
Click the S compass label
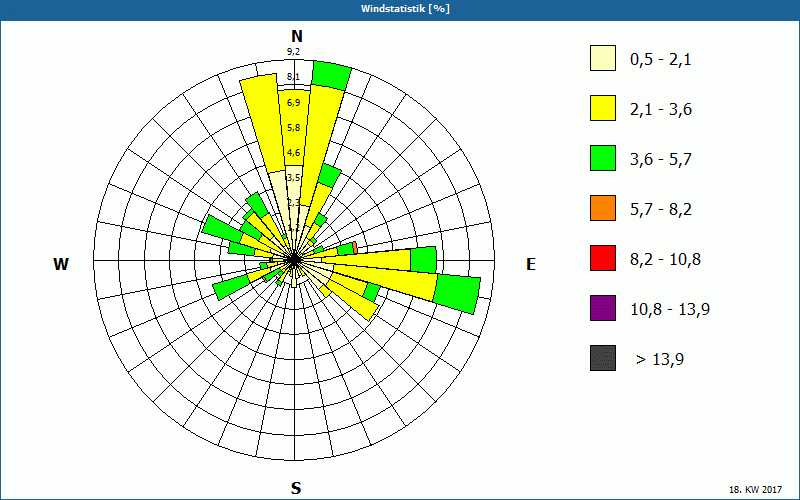(296, 488)
